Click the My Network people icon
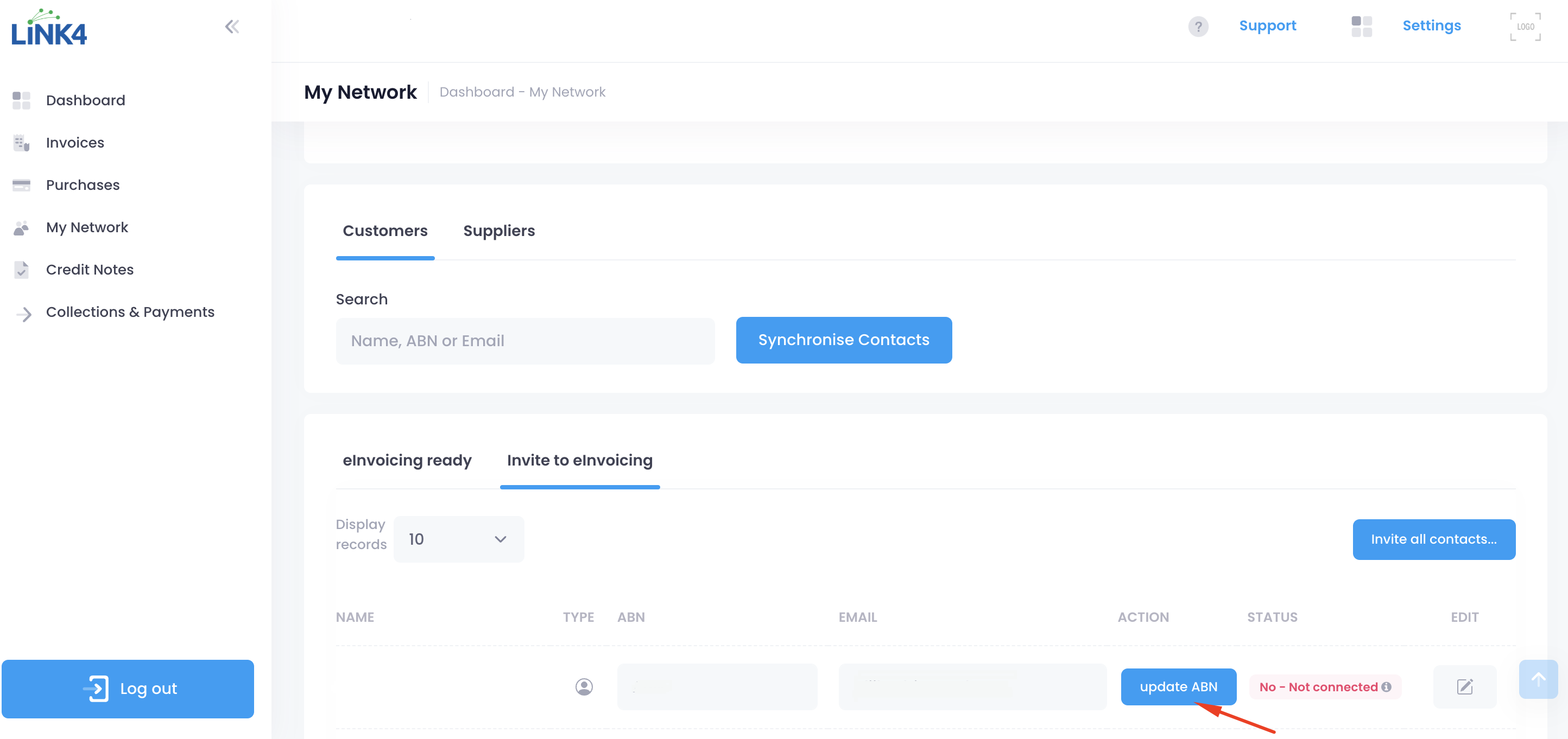The image size is (1568, 739). pos(21,227)
